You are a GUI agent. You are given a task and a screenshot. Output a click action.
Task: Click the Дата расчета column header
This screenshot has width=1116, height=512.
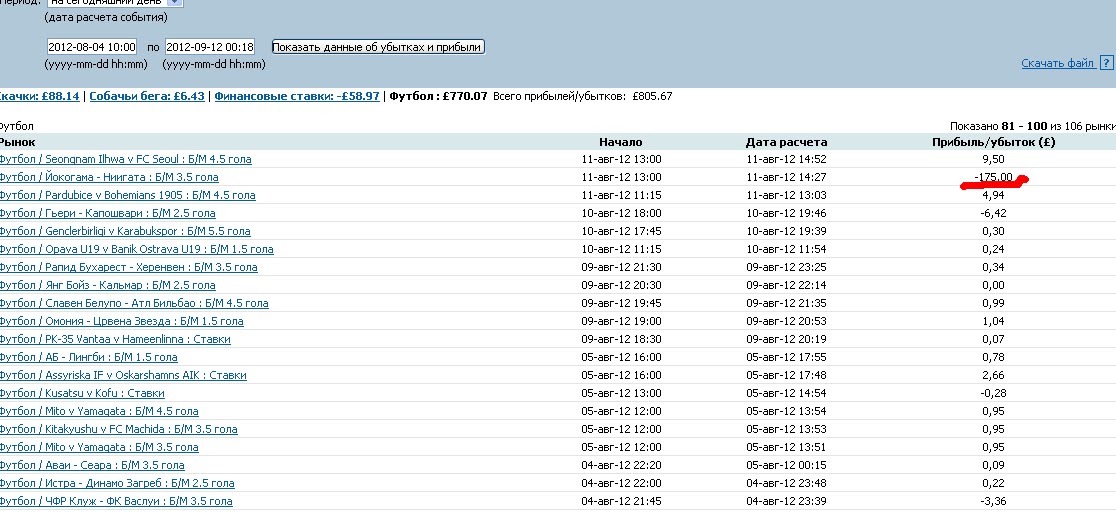786,142
